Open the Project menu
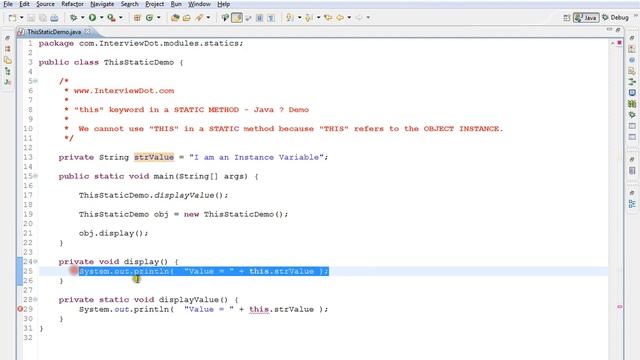The height and width of the screenshot is (360, 640). pyautogui.click(x=155, y=4)
